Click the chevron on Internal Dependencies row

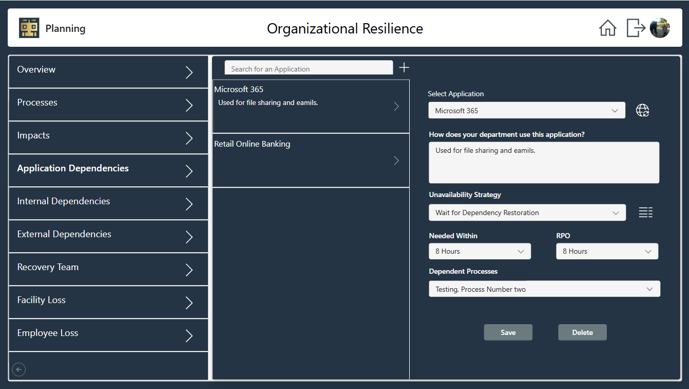click(x=189, y=204)
